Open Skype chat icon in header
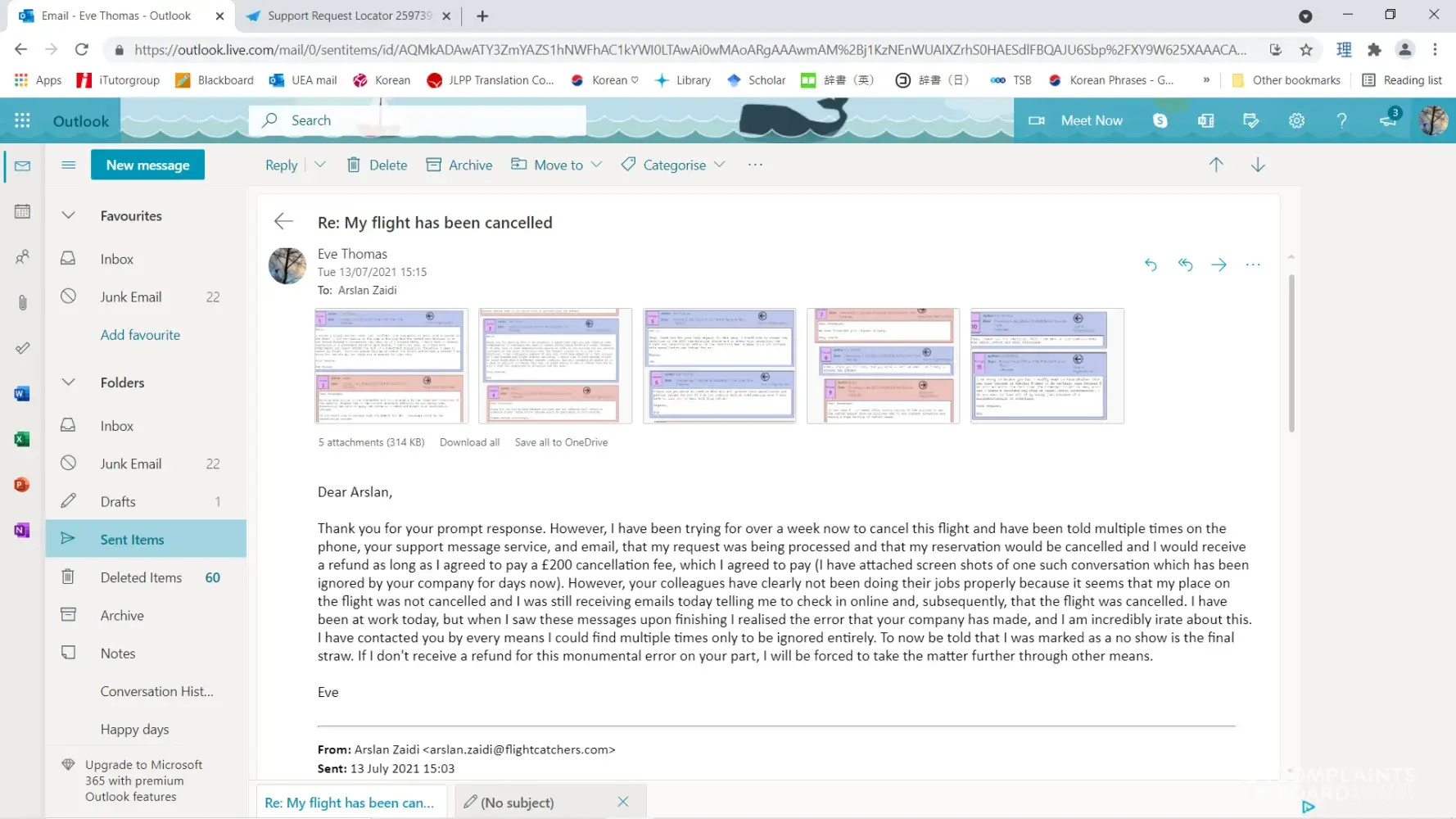 (x=1160, y=120)
